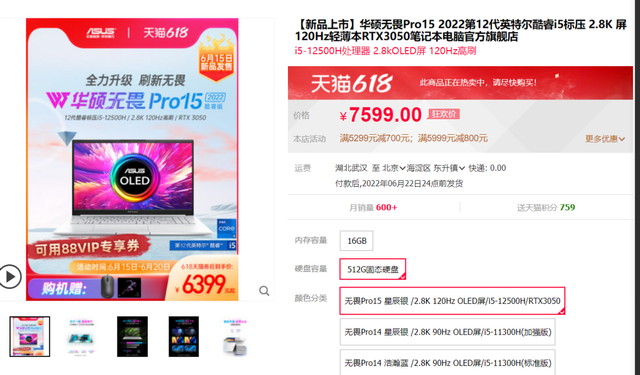Click the 满5299元减700元 shop promotion text
The width and height of the screenshot is (640, 375).
pos(375,138)
